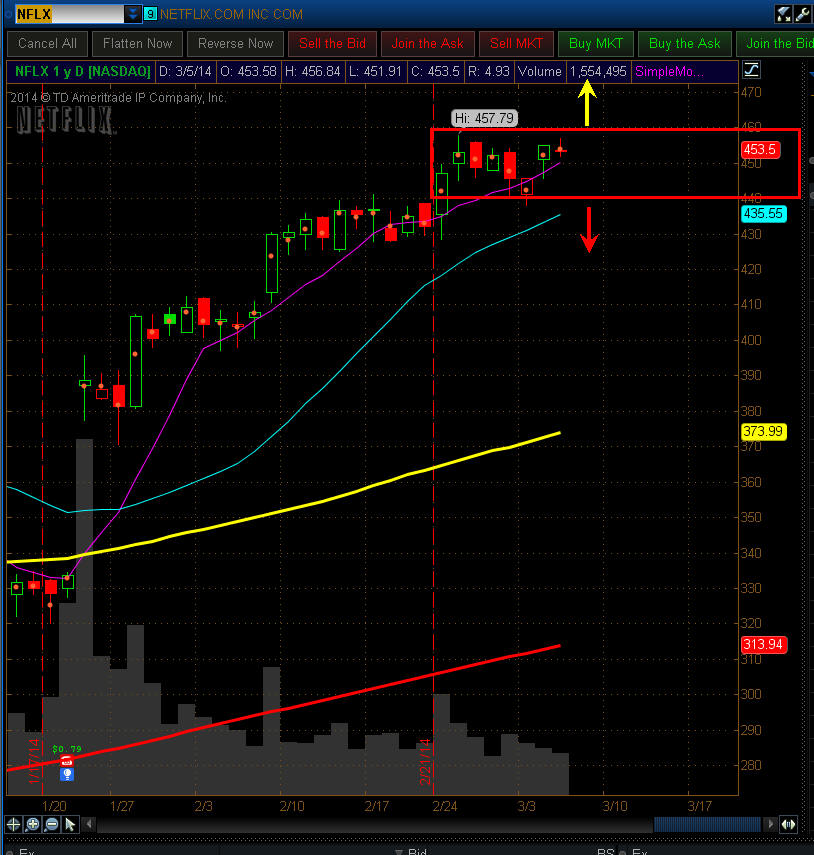Click the D: 3/5/14 date field

tap(185, 71)
